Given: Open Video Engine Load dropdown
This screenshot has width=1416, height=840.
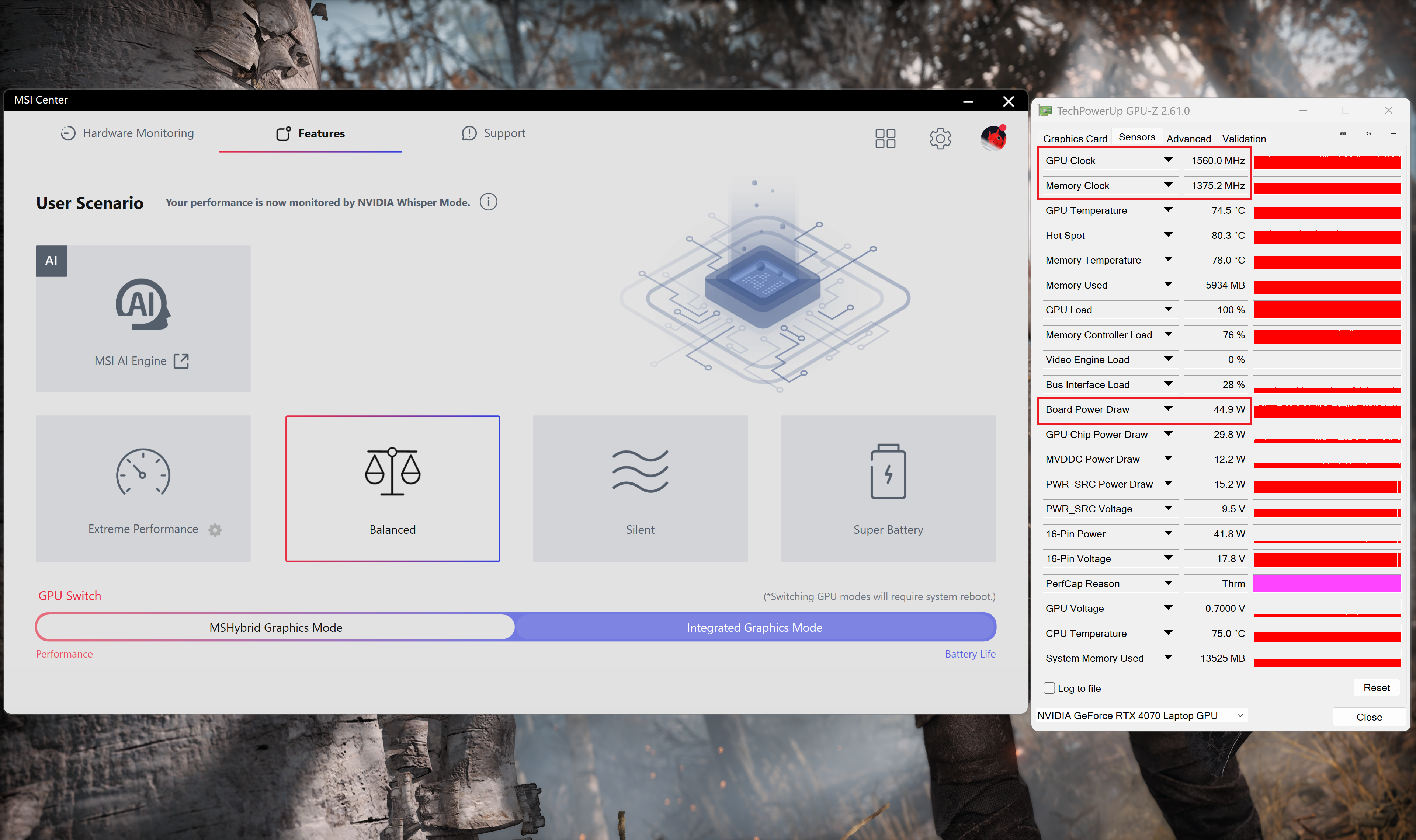Looking at the screenshot, I should (1168, 359).
